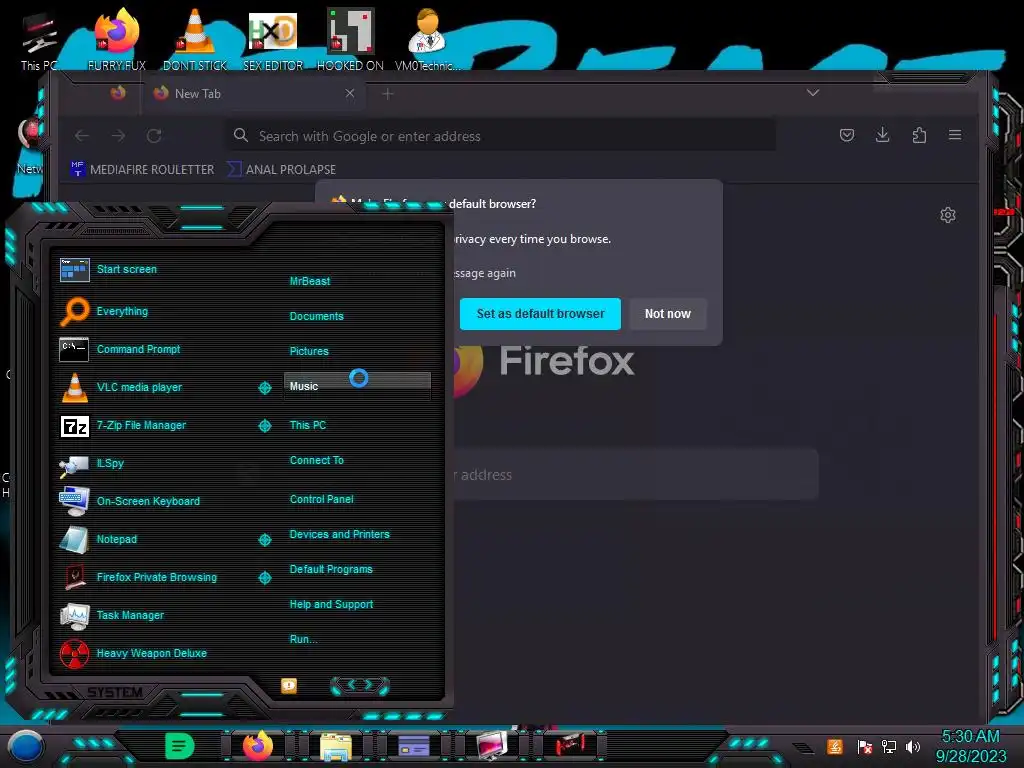This screenshot has height=768, width=1024.
Task: Reload the page in Firefox
Action: pyautogui.click(x=154, y=136)
